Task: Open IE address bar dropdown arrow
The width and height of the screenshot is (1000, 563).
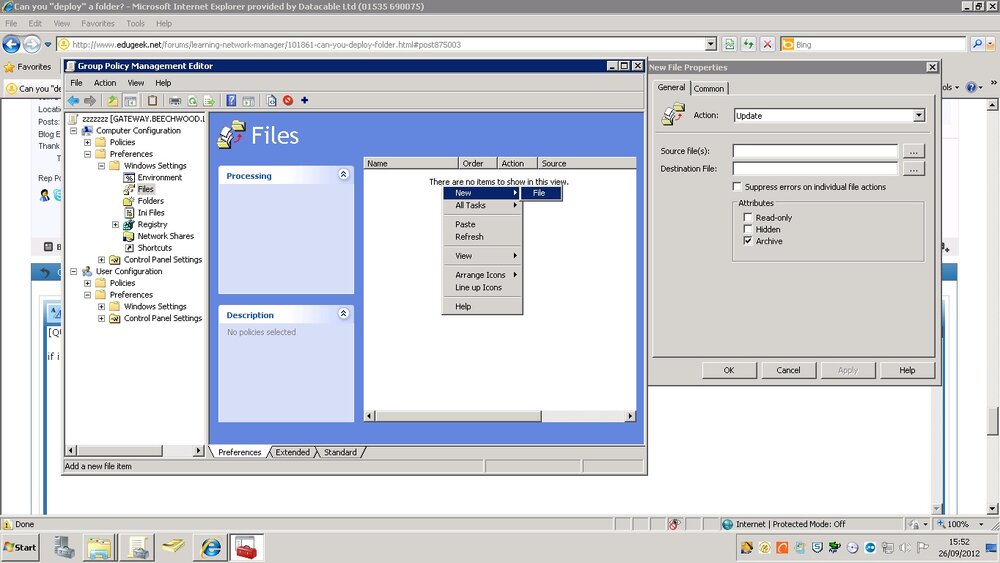Action: click(x=711, y=44)
